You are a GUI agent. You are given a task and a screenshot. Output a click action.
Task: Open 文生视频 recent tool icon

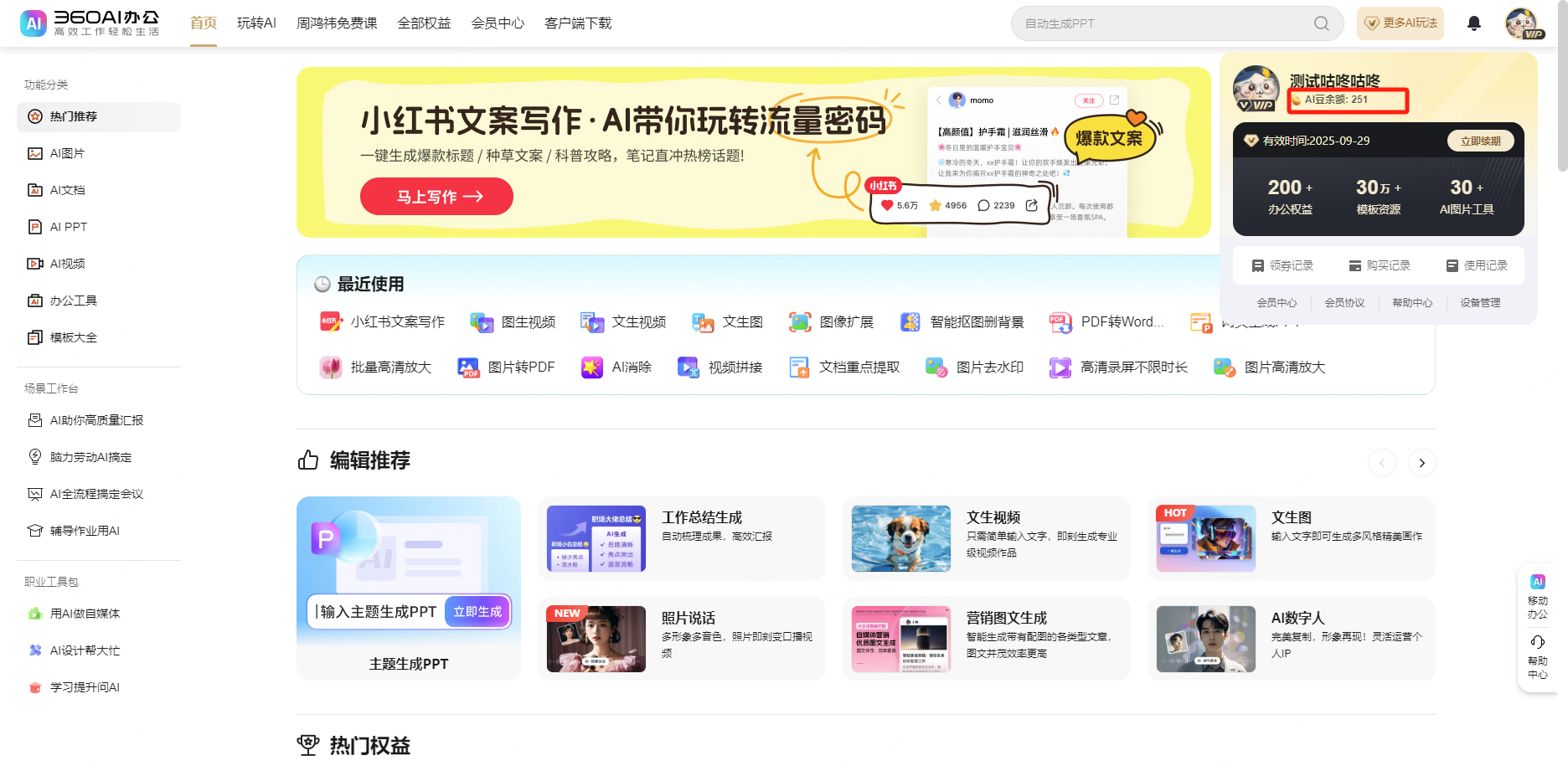tap(592, 321)
